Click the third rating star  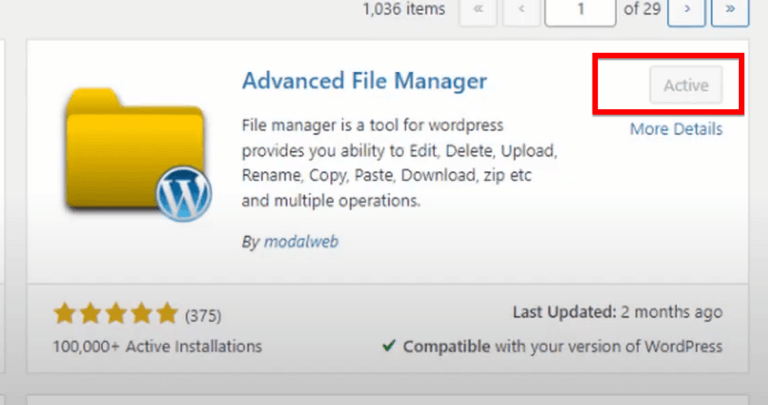tap(116, 315)
